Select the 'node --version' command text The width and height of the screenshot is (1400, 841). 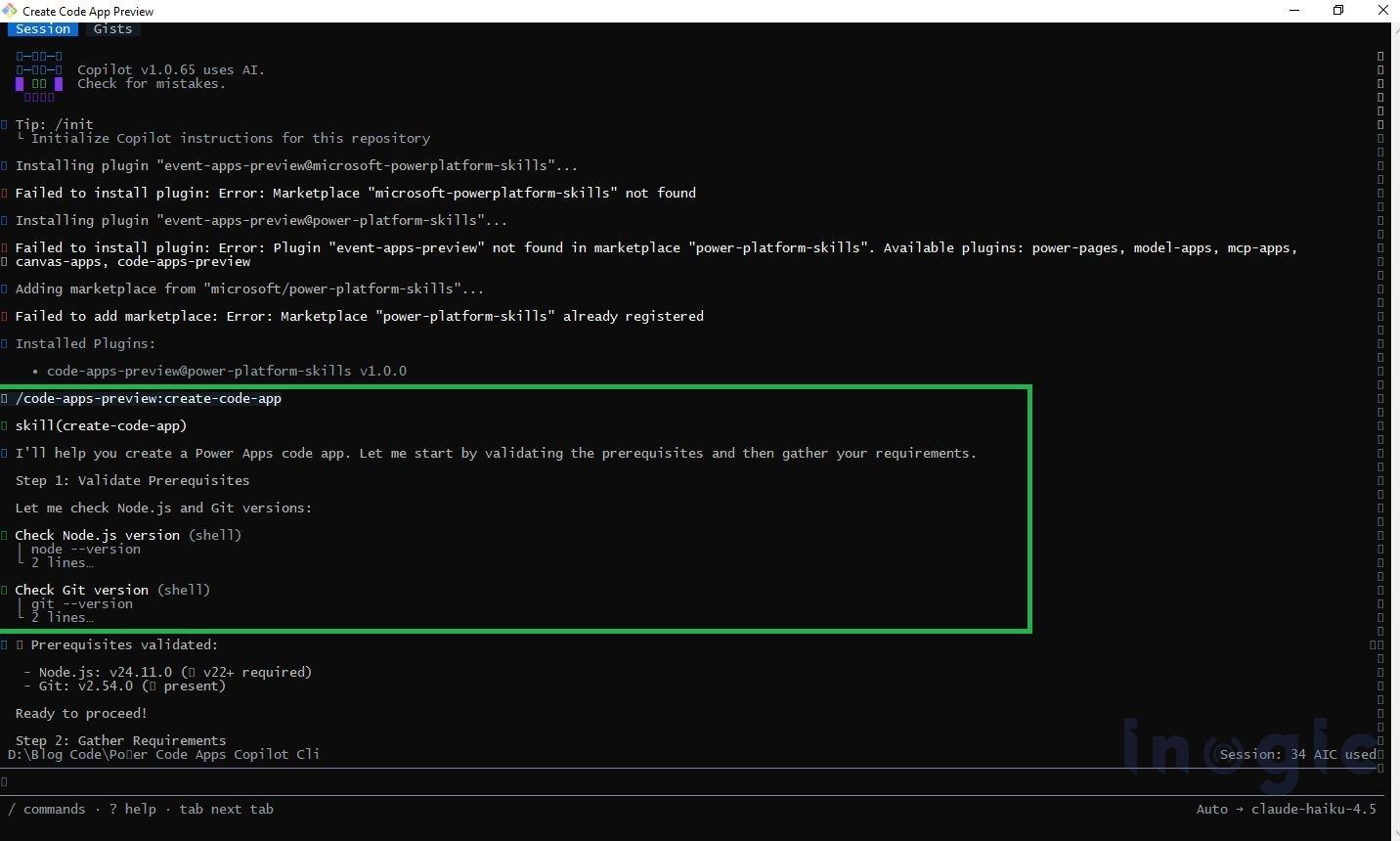[x=86, y=549]
